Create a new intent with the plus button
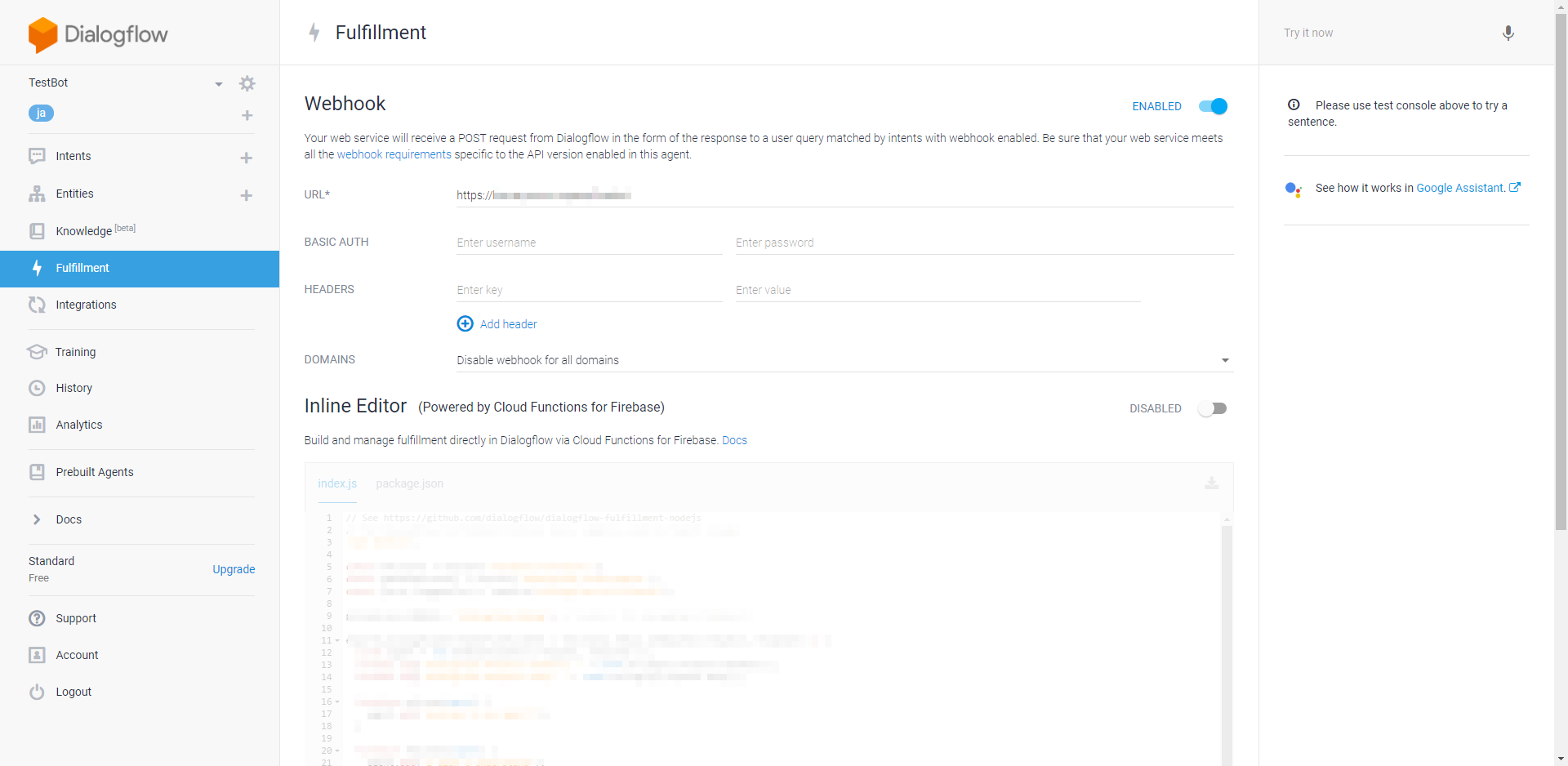 tap(247, 158)
